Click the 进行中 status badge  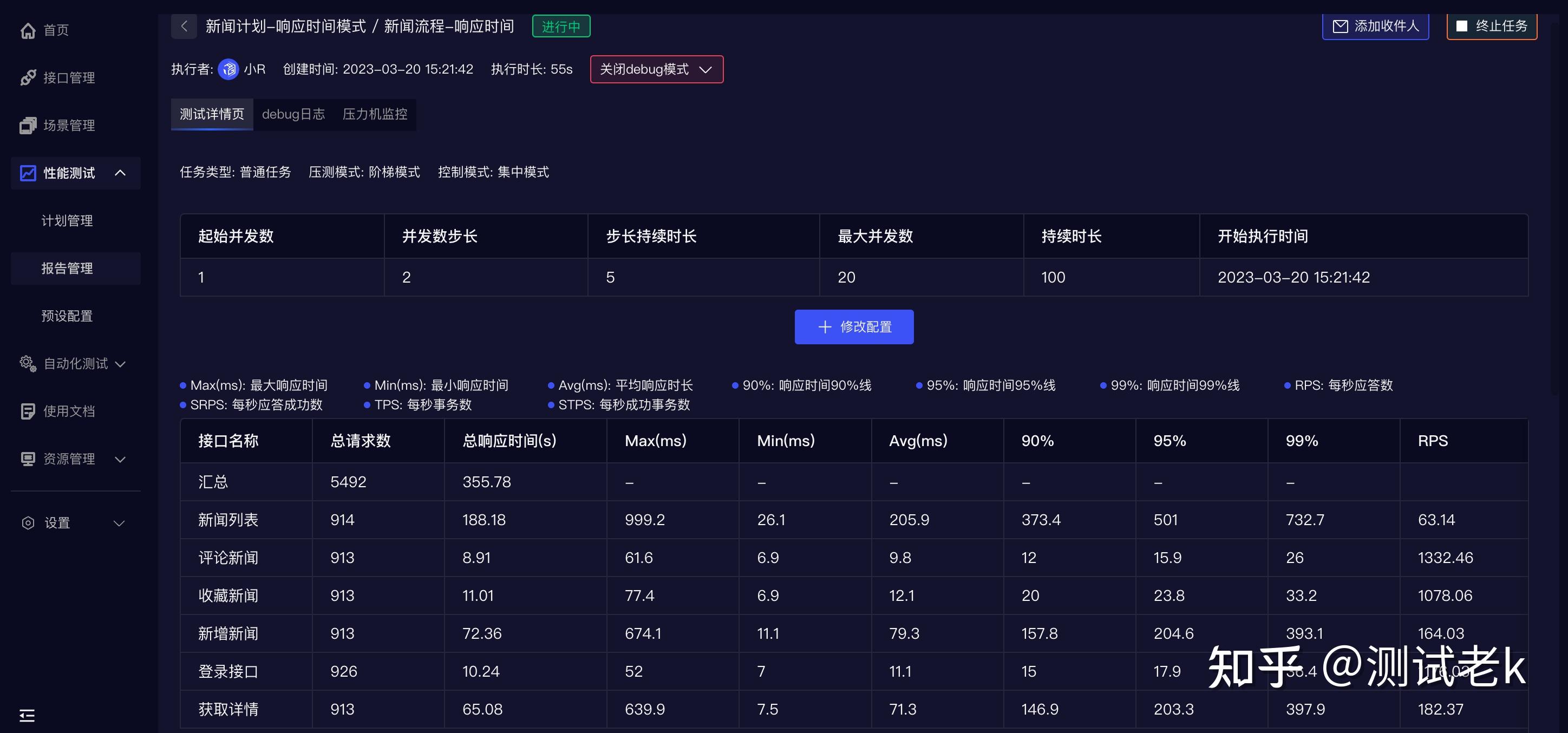pyautogui.click(x=560, y=26)
